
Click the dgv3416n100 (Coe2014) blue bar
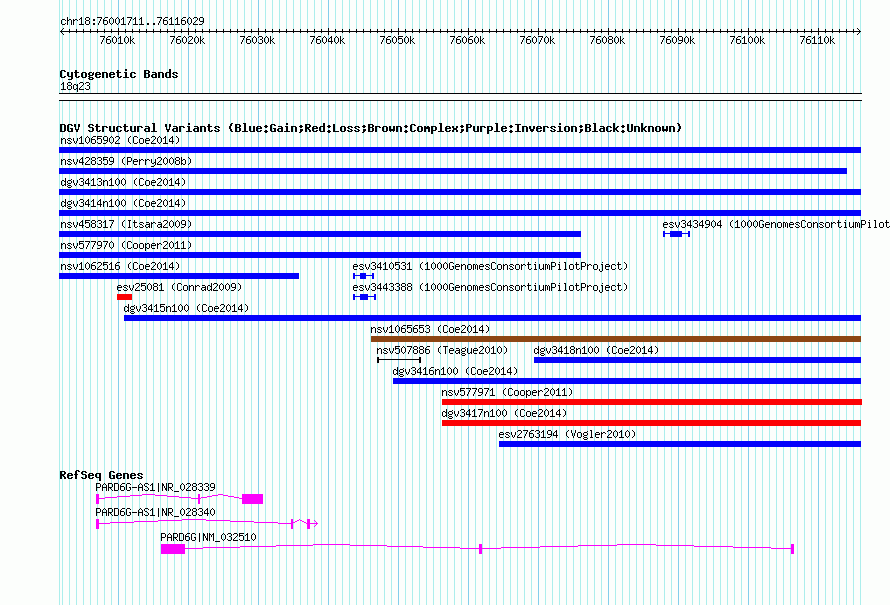pyautogui.click(x=627, y=381)
